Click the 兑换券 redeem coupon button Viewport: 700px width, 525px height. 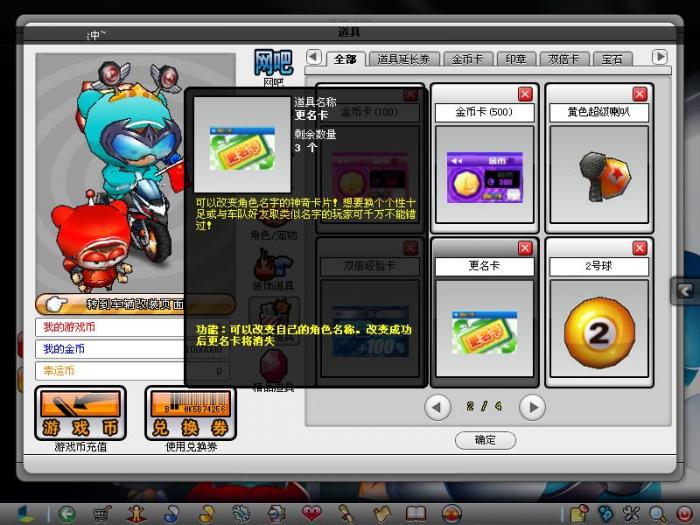tap(191, 413)
